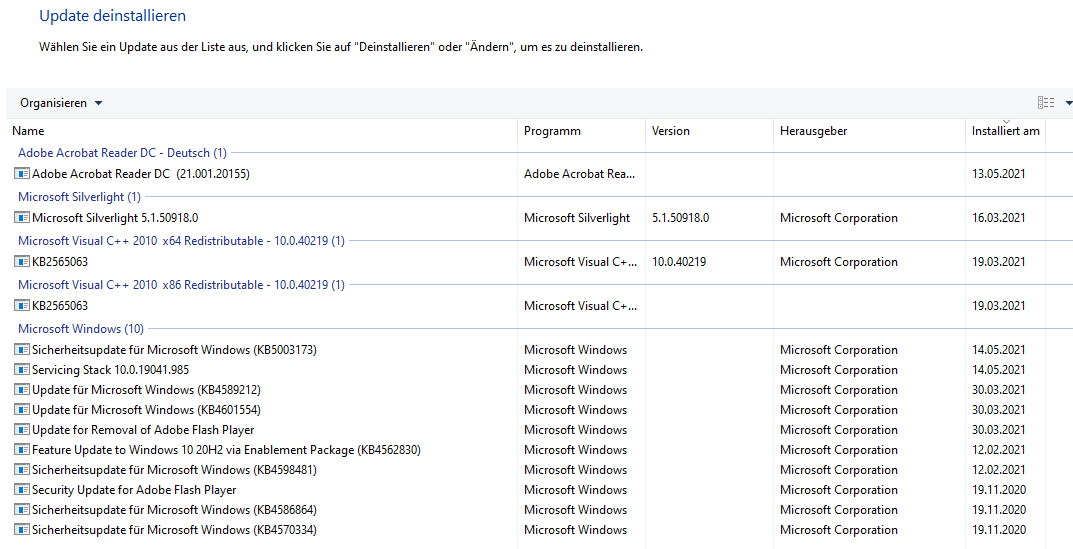Select KB2565063 in x64 Redistributable group
The width and height of the screenshot is (1073, 549).
(60, 261)
